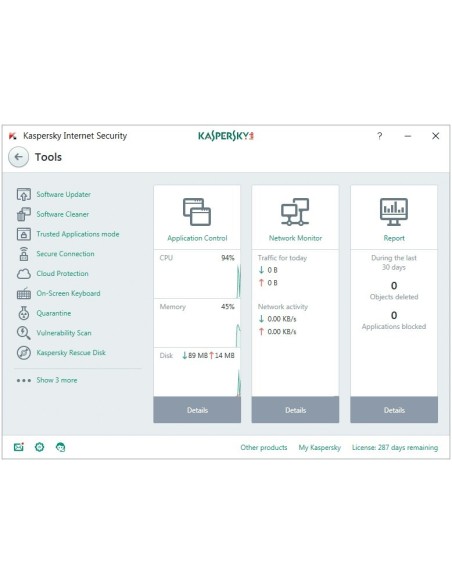The width and height of the screenshot is (452, 584).
Task: Open Kaspersky Rescue Disk link
Action: (71, 352)
